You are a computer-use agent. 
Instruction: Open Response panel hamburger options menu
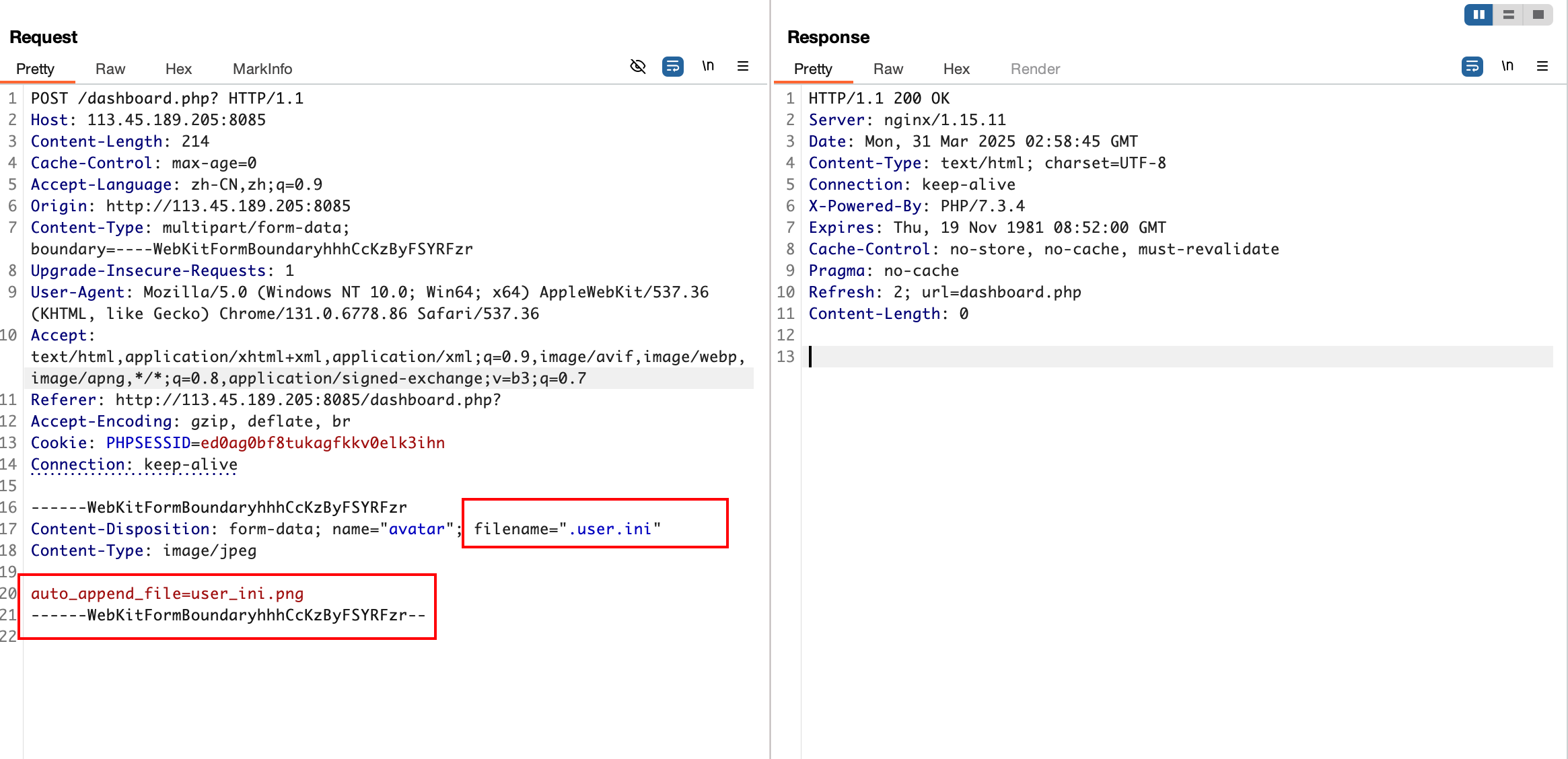(1542, 66)
